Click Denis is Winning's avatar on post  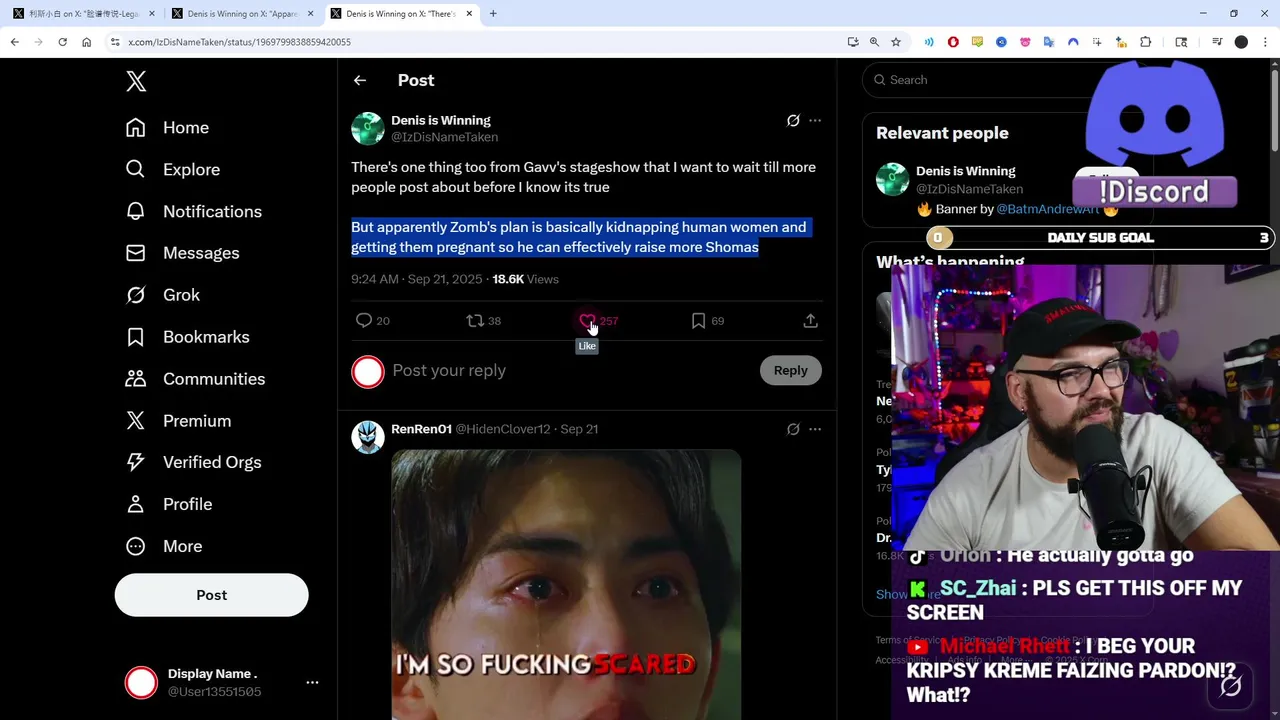[x=368, y=128]
